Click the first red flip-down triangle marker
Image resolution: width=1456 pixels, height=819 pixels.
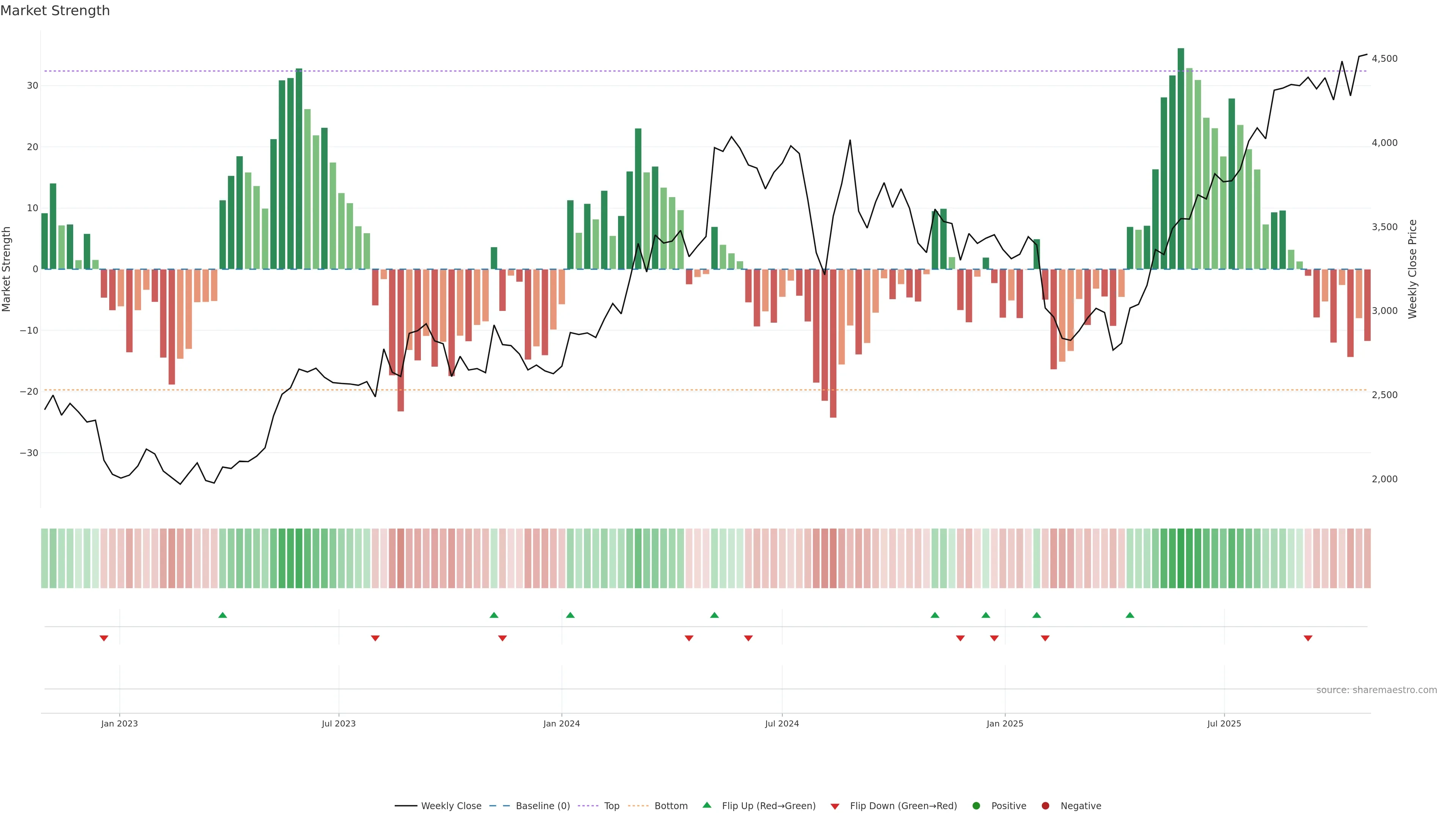104,638
